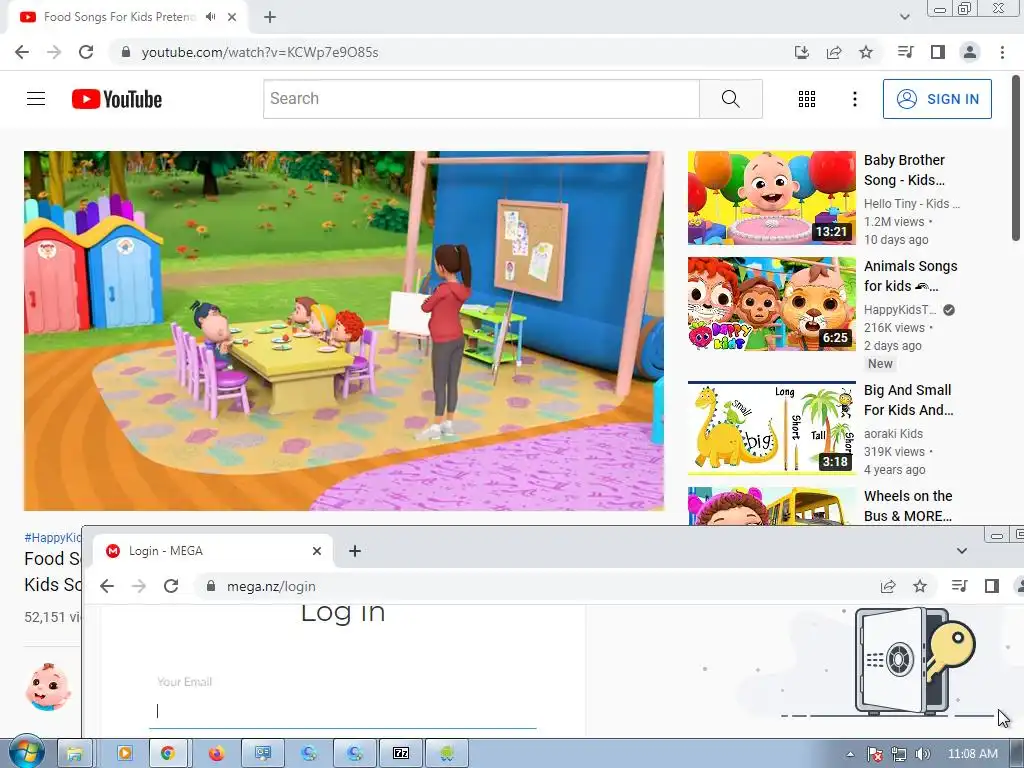The height and width of the screenshot is (768, 1024).
Task: Click the Animals Songs for kids title
Action: 910,276
